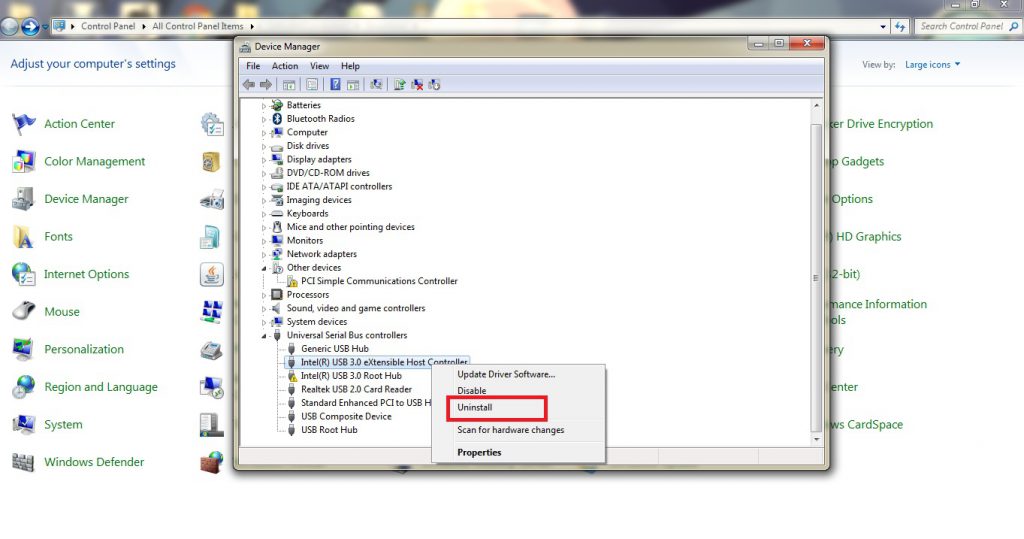Collapse the Universal Serial Bus controllers node
This screenshot has height=539, width=1024.
coord(265,335)
